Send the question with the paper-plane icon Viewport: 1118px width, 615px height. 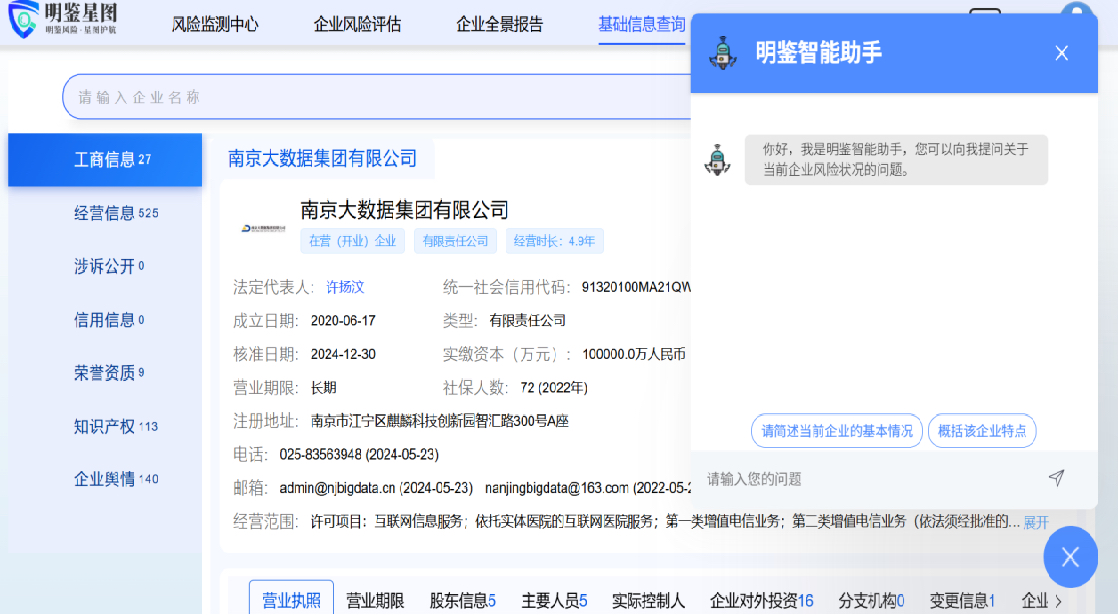pos(1056,478)
